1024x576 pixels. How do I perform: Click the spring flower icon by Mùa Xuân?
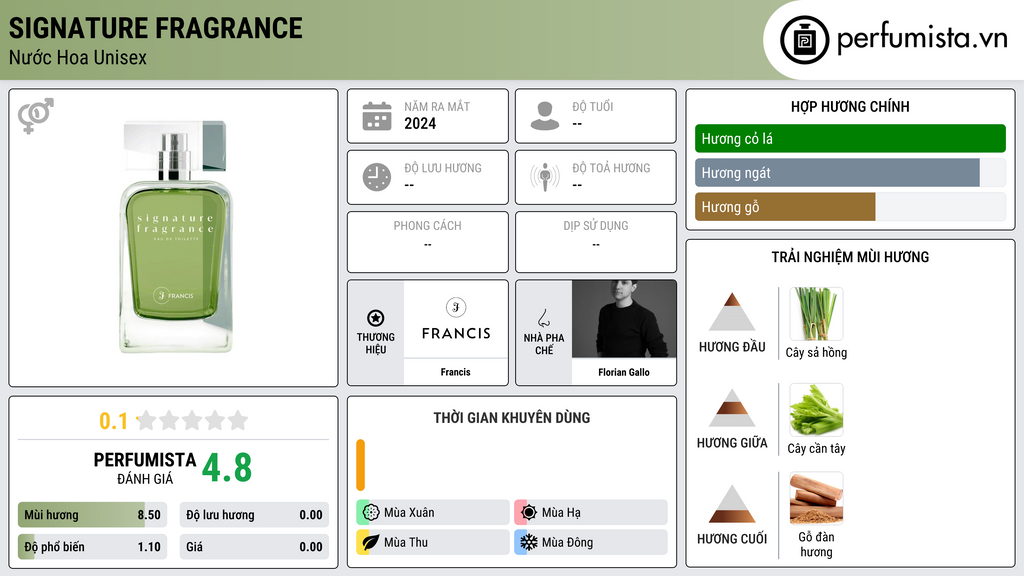371,513
